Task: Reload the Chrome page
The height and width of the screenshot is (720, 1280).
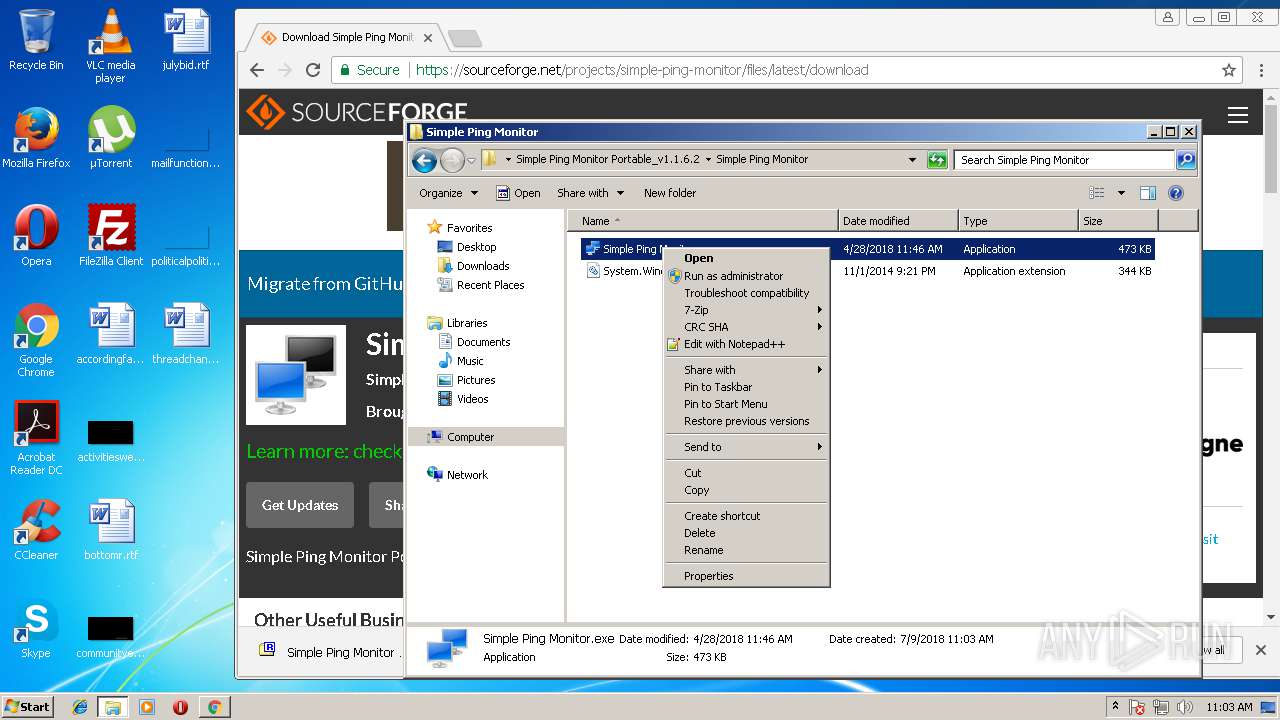Action: click(x=313, y=70)
